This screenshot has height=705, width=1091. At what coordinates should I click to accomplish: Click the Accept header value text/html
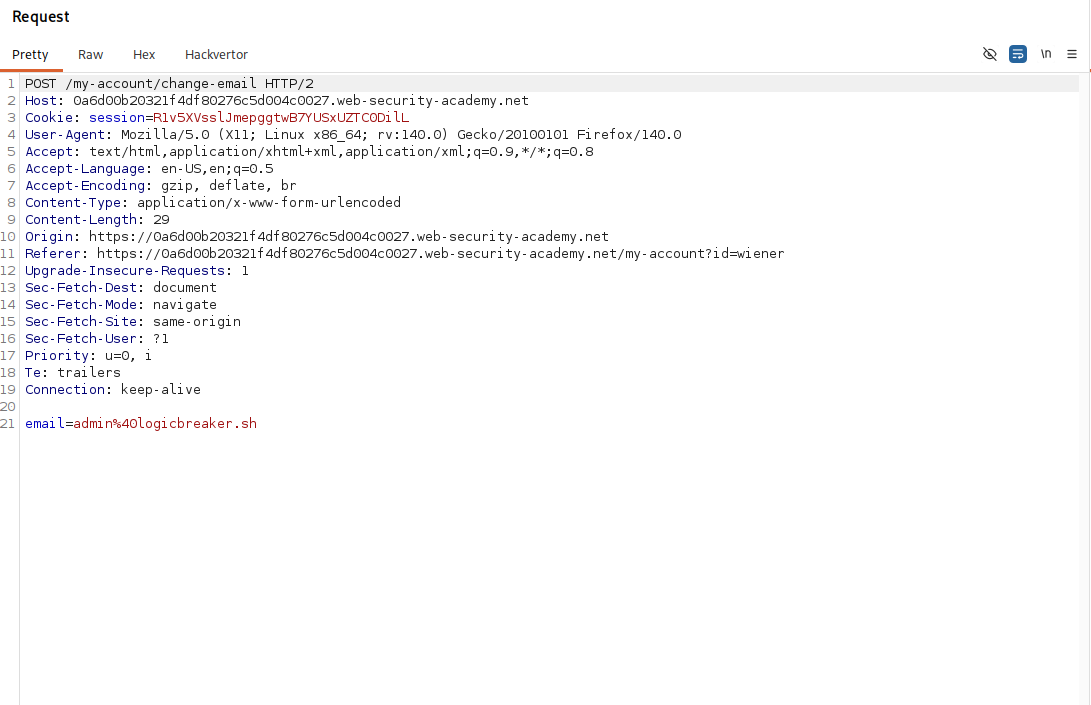pyautogui.click(x=341, y=152)
